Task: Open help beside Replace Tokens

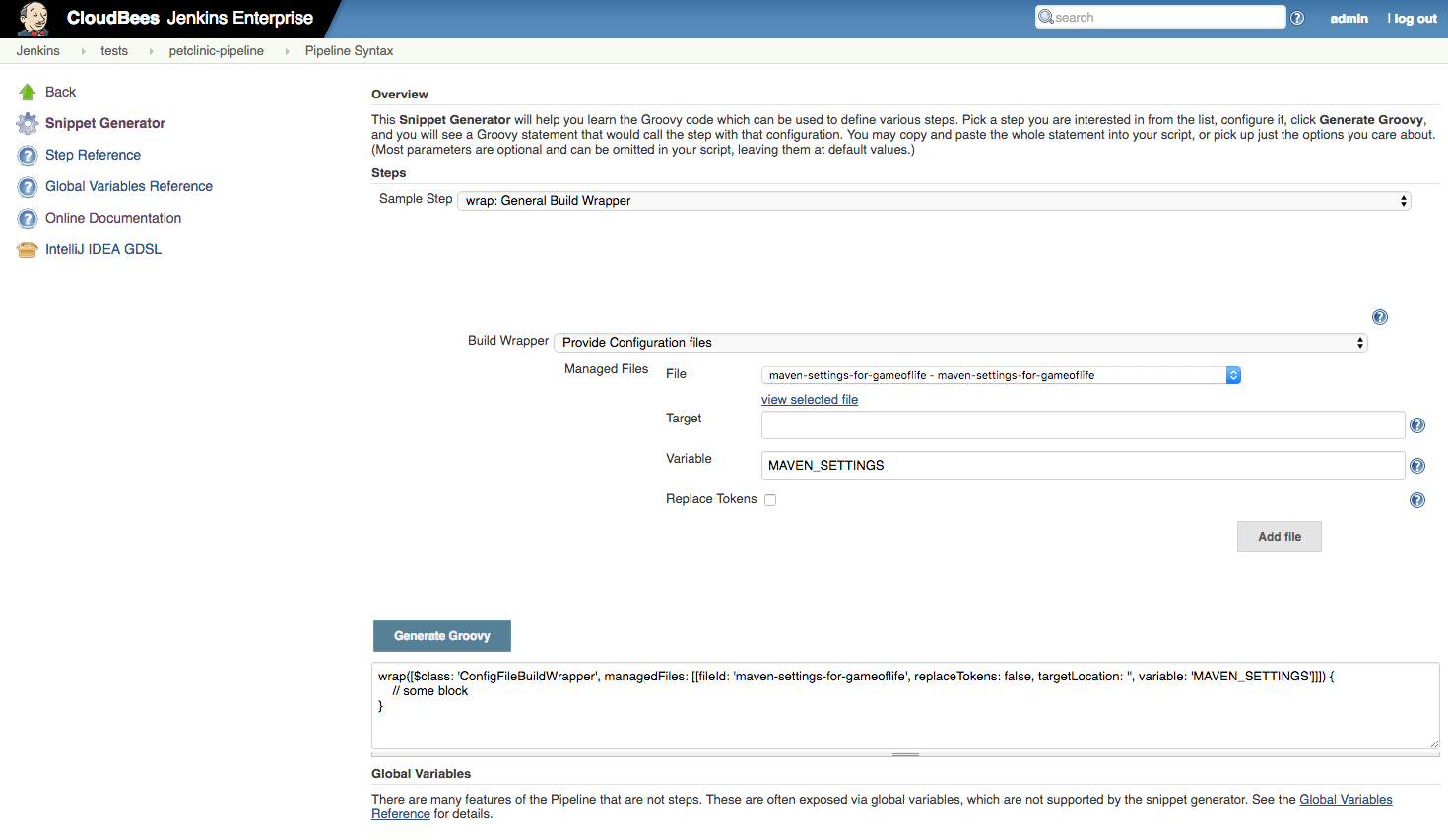Action: pos(1417,499)
